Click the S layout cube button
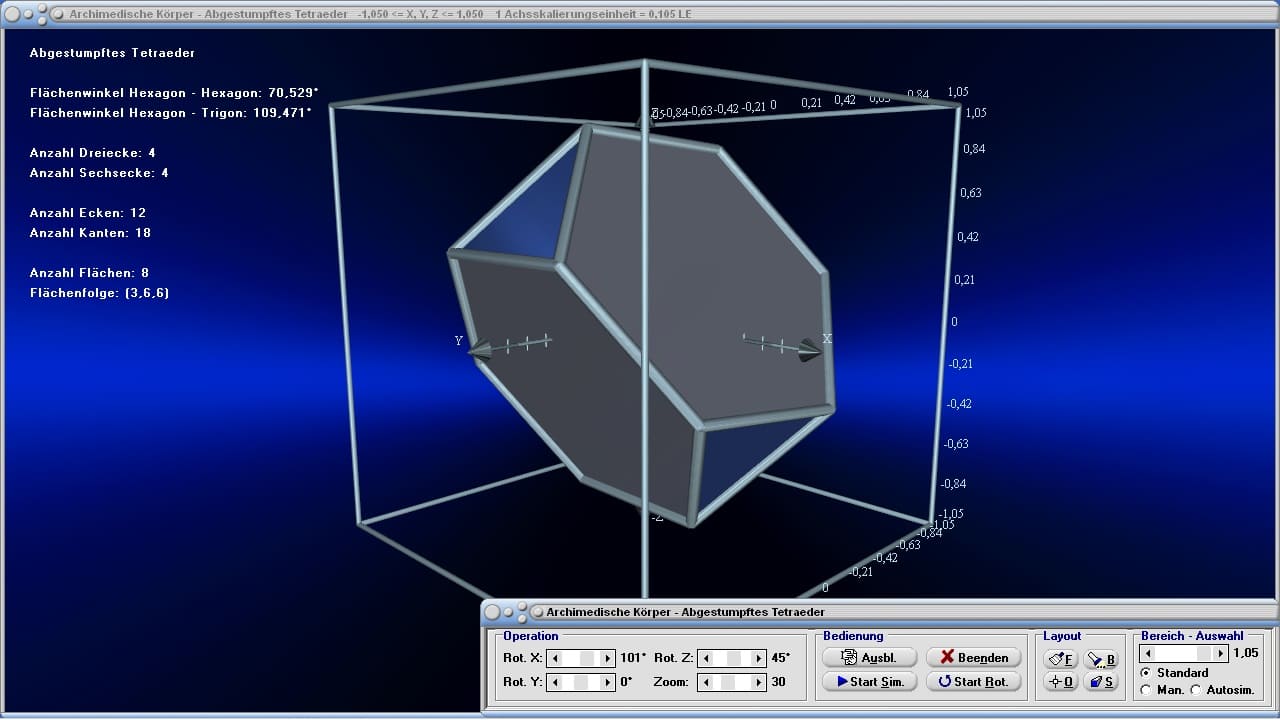Viewport: 1280px width, 720px height. coord(1101,682)
